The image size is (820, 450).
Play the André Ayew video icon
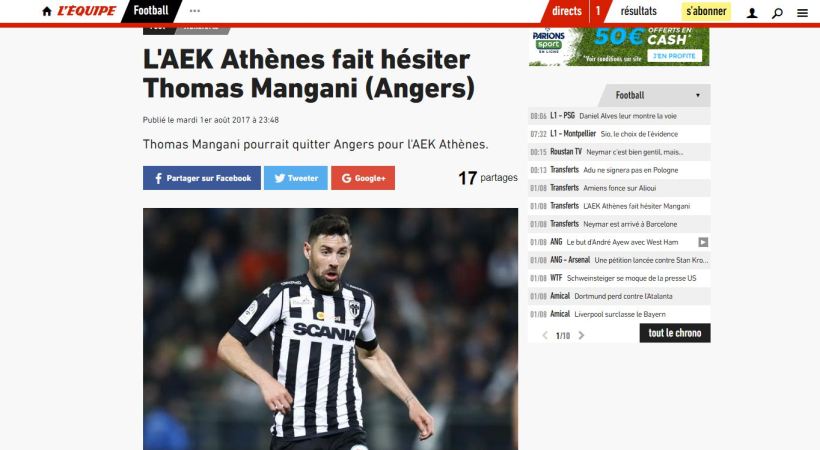(x=703, y=242)
